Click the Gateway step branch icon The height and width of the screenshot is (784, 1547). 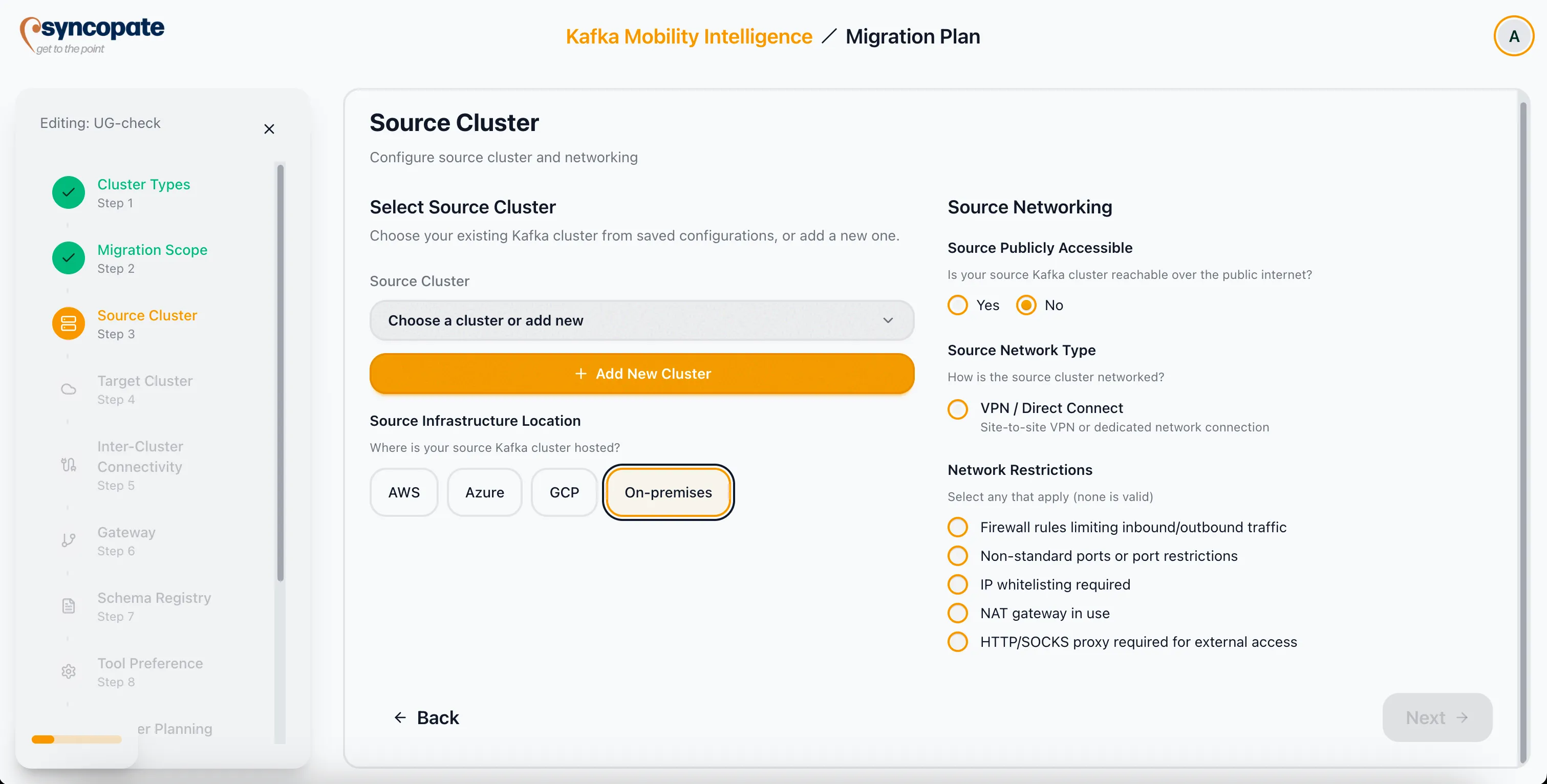pyautogui.click(x=68, y=540)
